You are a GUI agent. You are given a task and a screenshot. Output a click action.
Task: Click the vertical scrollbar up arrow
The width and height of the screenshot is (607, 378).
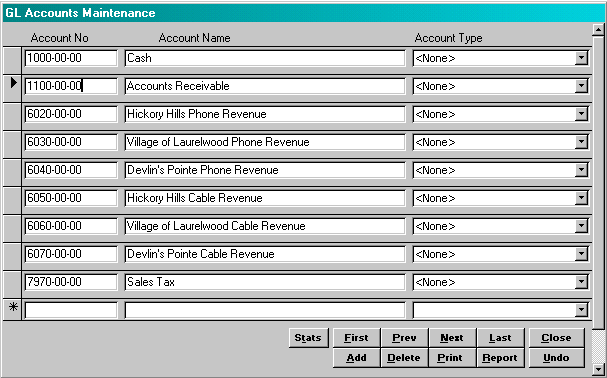click(598, 29)
